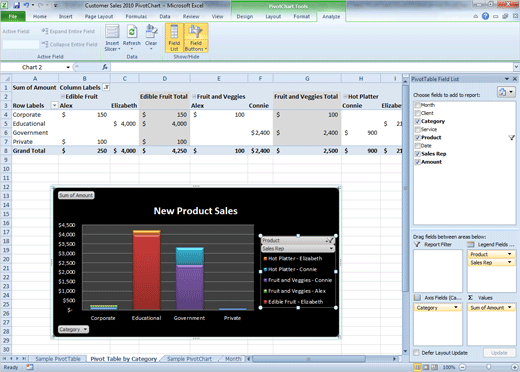Click the Product filter funnel icon in field list

click(511, 138)
